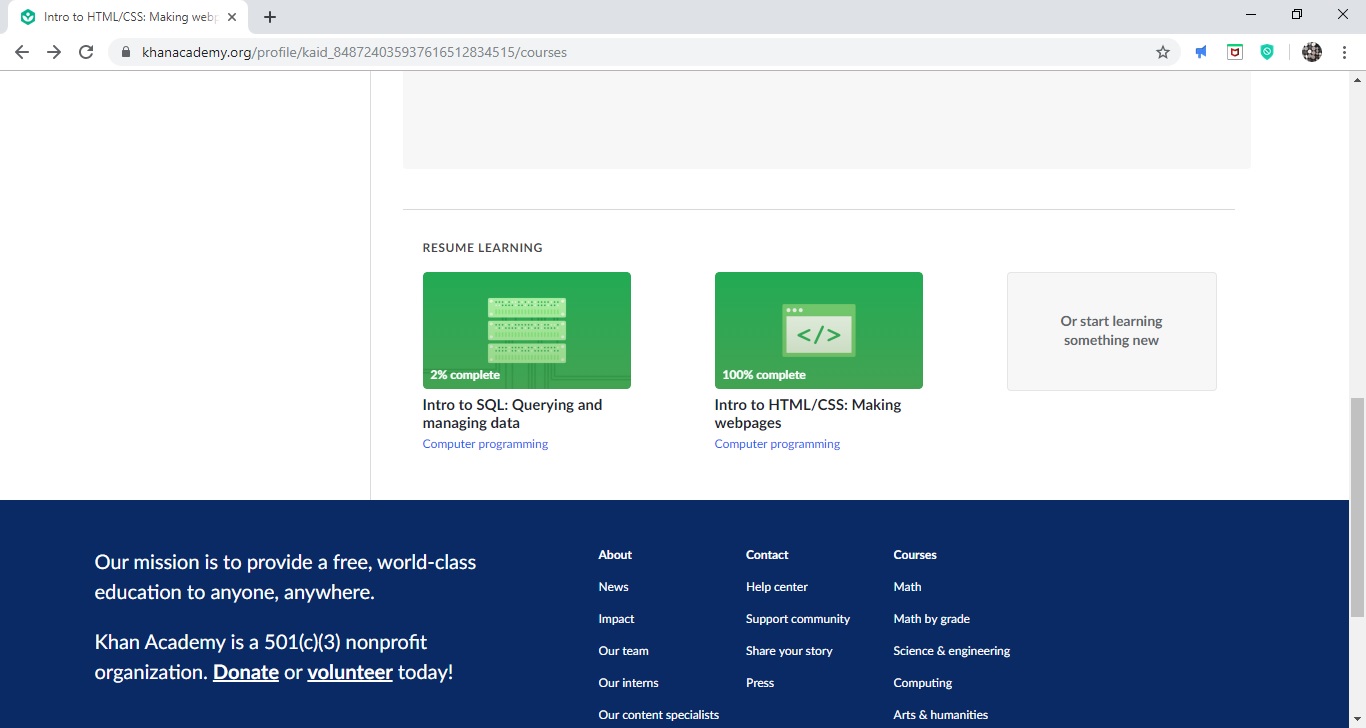The height and width of the screenshot is (728, 1366).
Task: Click Or start learning something new
Action: pyautogui.click(x=1112, y=331)
